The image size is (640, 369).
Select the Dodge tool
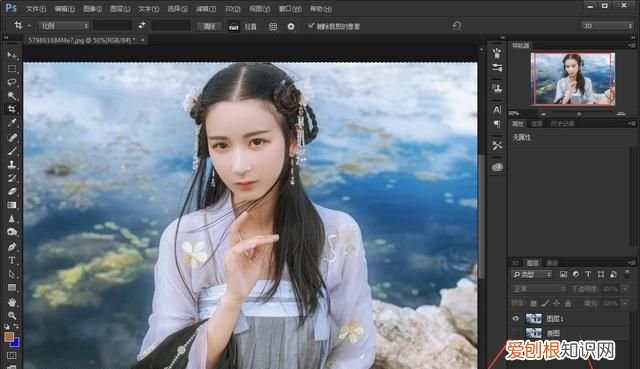coord(12,232)
